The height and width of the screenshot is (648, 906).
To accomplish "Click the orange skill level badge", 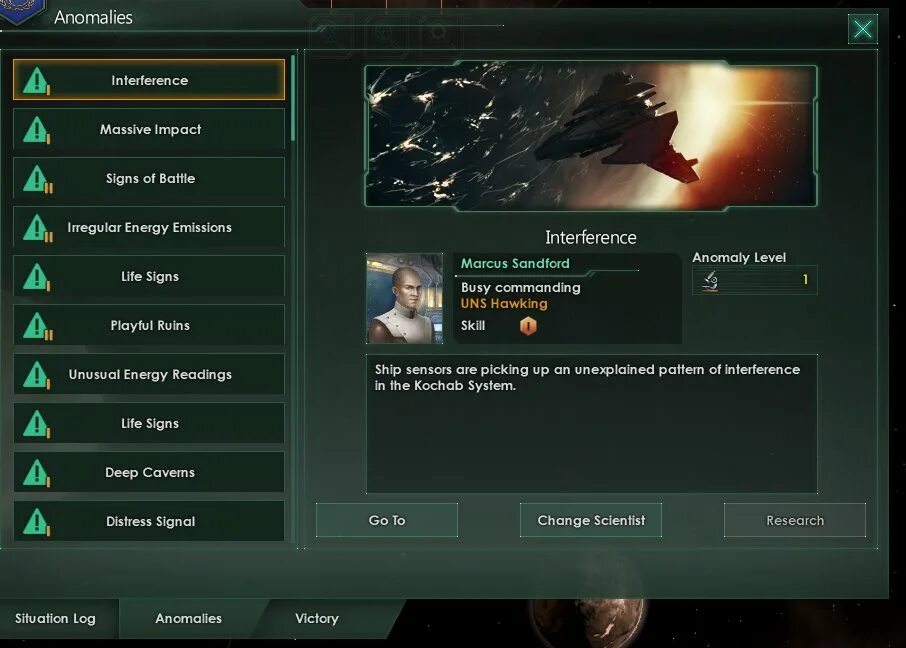I will [528, 326].
